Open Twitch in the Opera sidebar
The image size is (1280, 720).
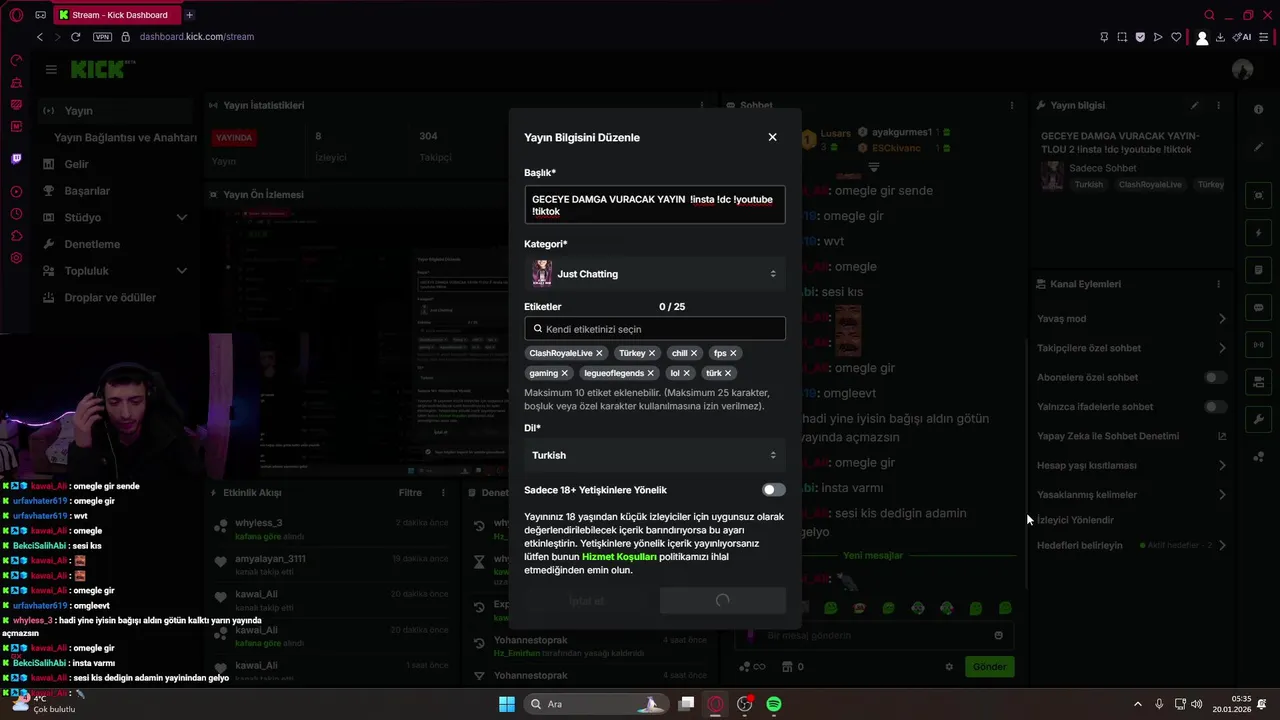click(x=16, y=159)
